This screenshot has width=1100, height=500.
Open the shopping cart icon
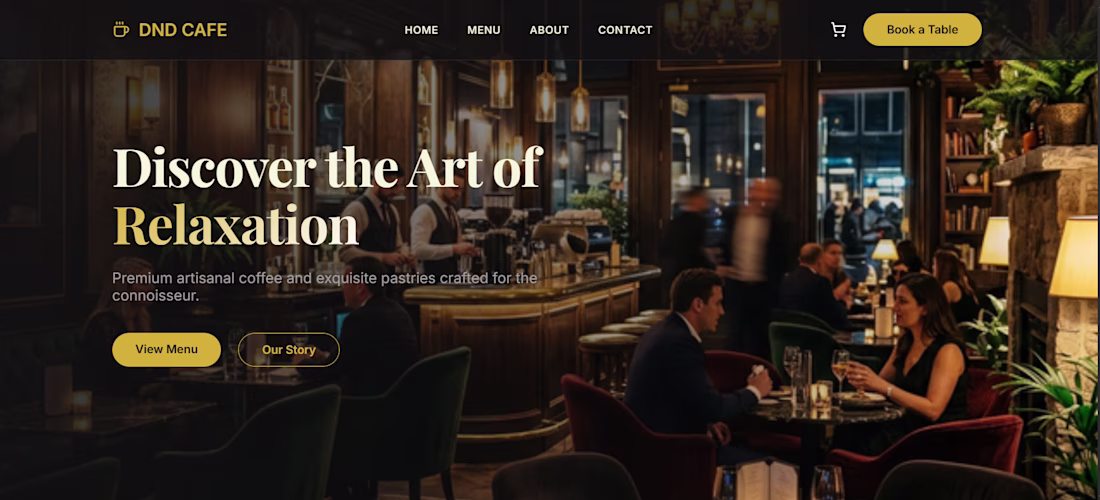coord(838,29)
